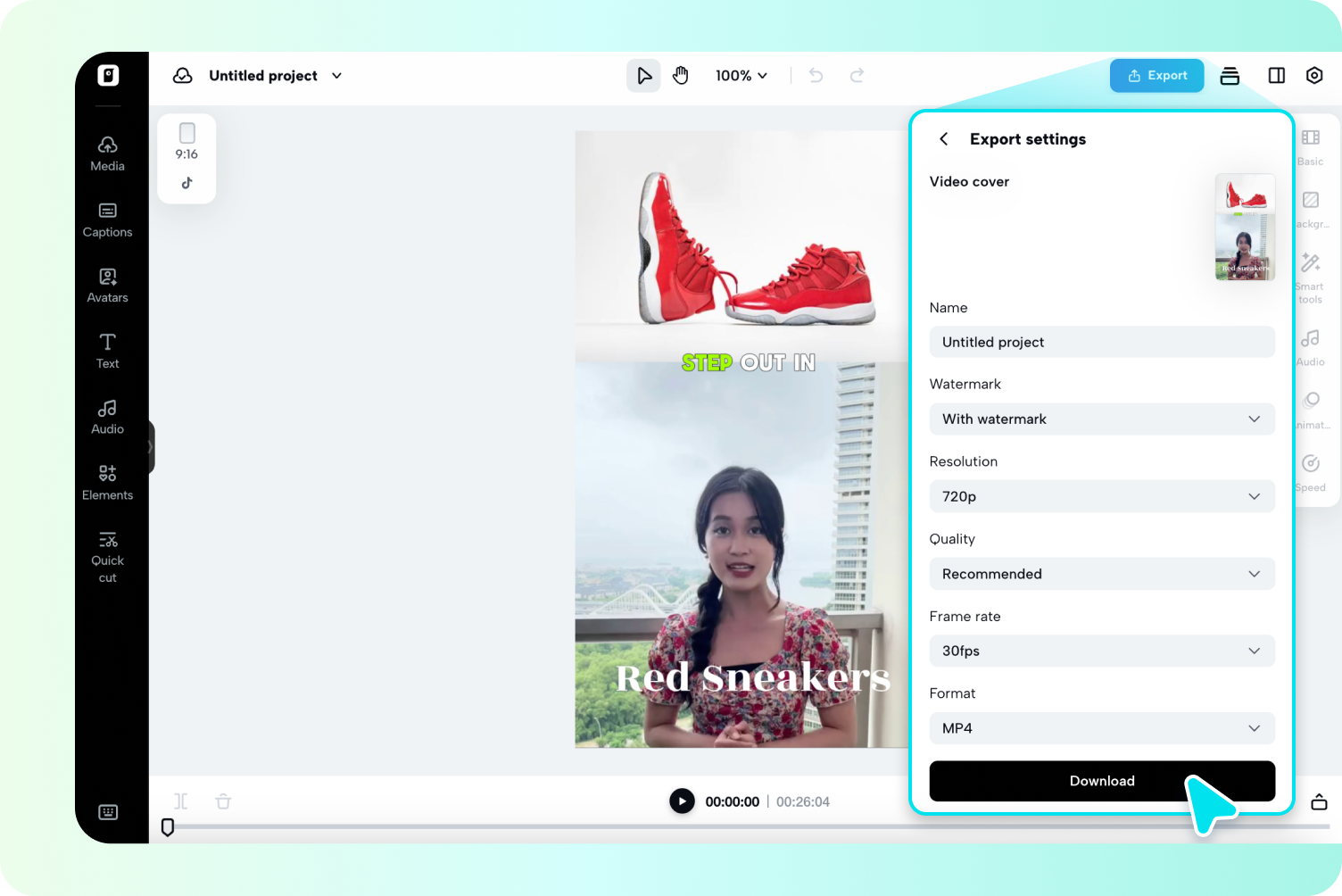Open the Speed panel tab
The width and height of the screenshot is (1342, 896).
(1310, 472)
